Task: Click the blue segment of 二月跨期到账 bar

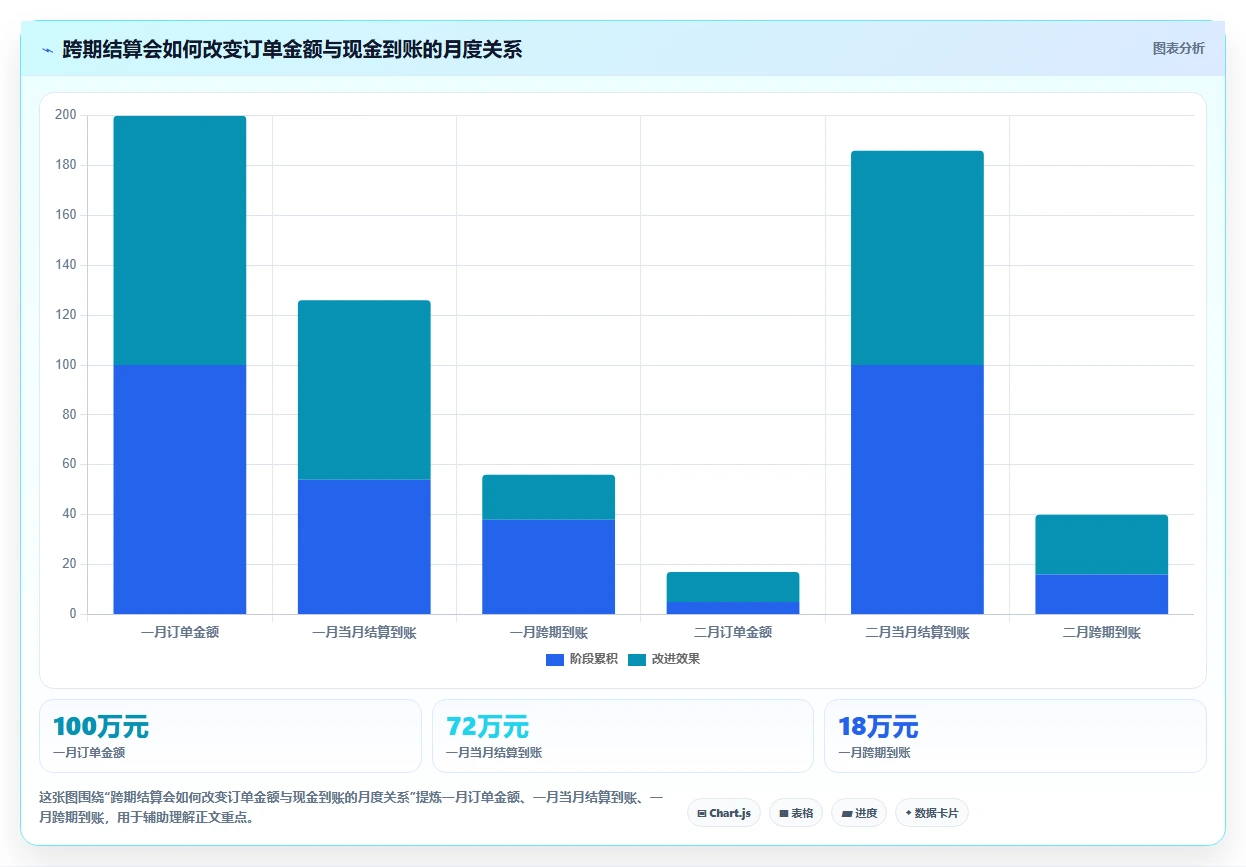Action: [x=1101, y=594]
